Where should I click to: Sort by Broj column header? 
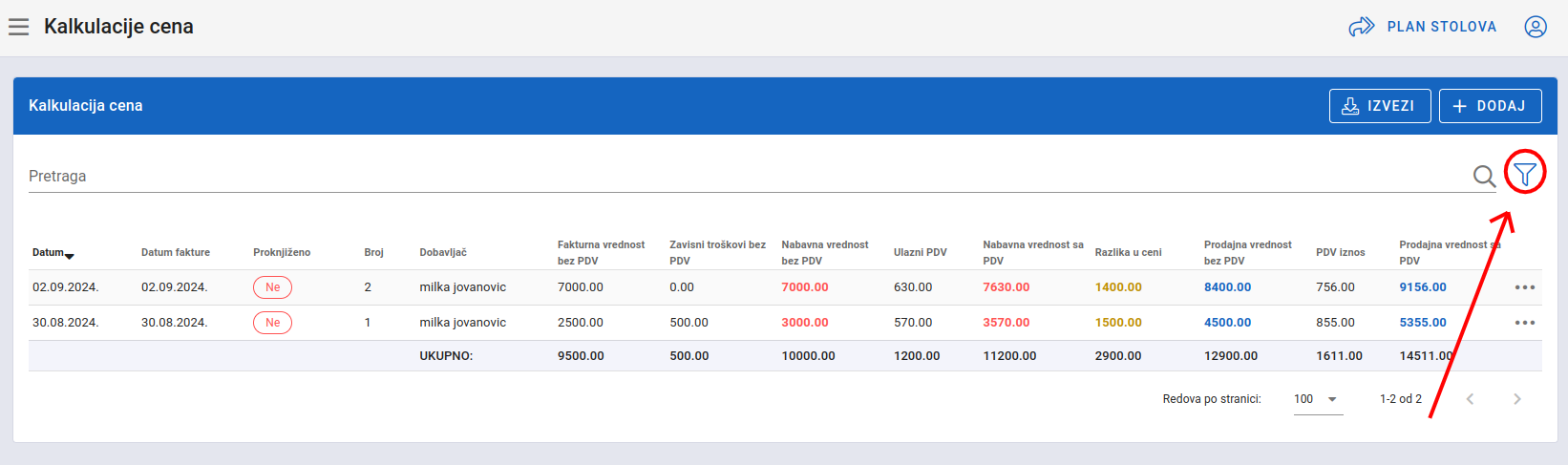point(373,252)
